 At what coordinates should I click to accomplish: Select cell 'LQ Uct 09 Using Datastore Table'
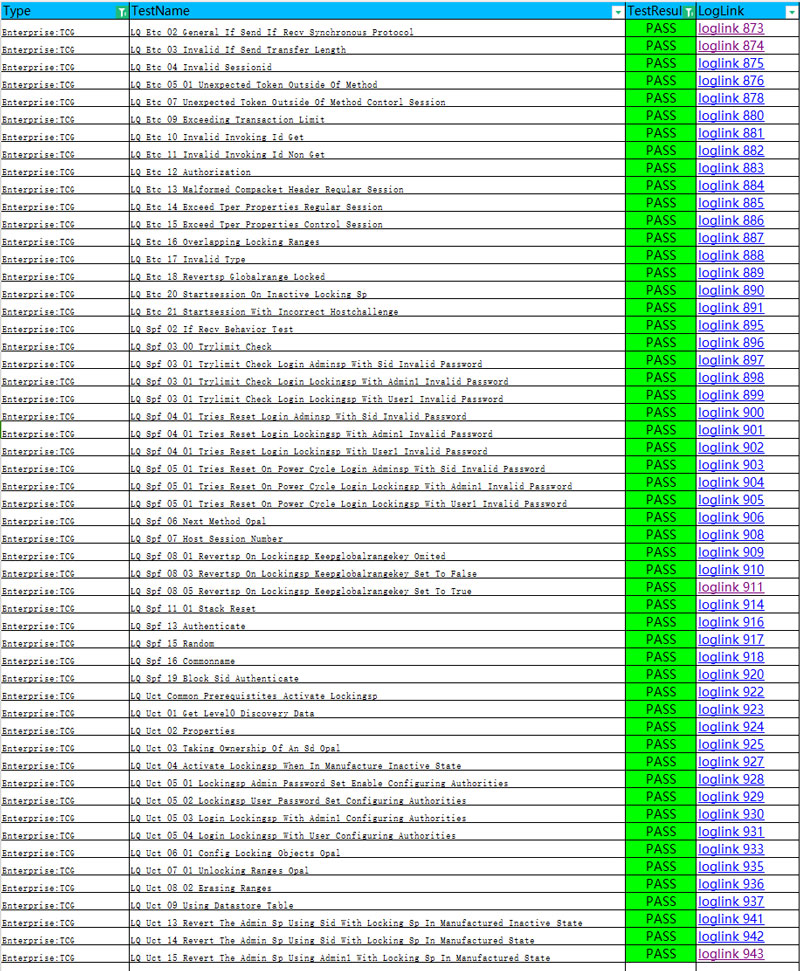point(377,902)
